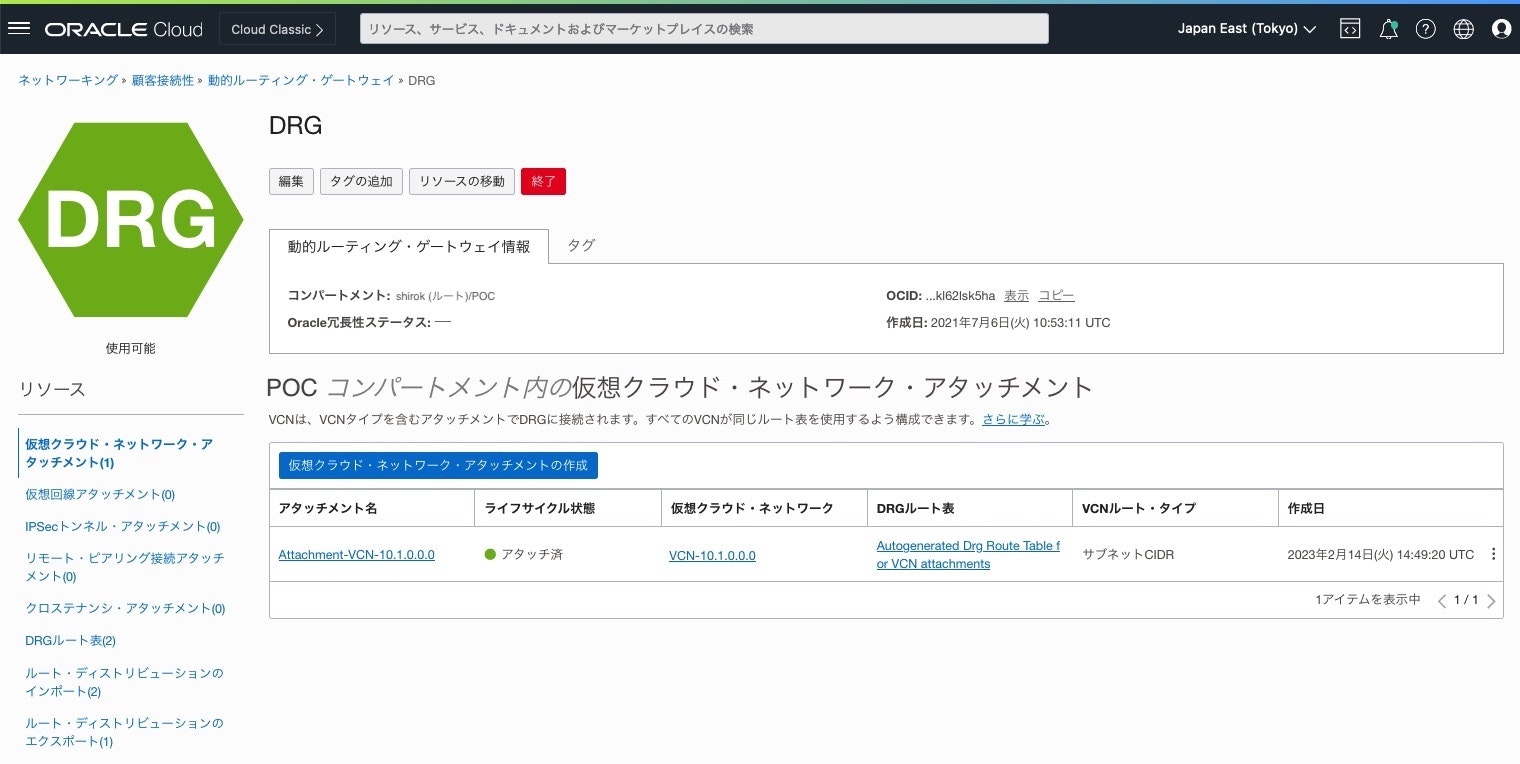Click the タグの追加 button
1520x764 pixels.
coord(361,181)
